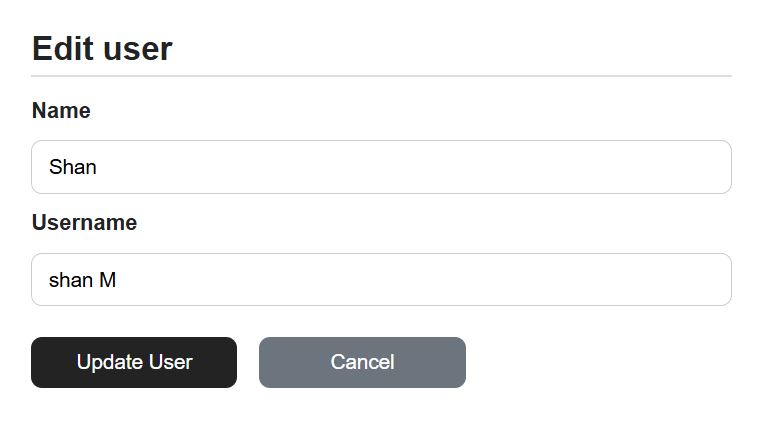Activate the field containing "Shan"
This screenshot has height=440, width=763.
point(381,167)
